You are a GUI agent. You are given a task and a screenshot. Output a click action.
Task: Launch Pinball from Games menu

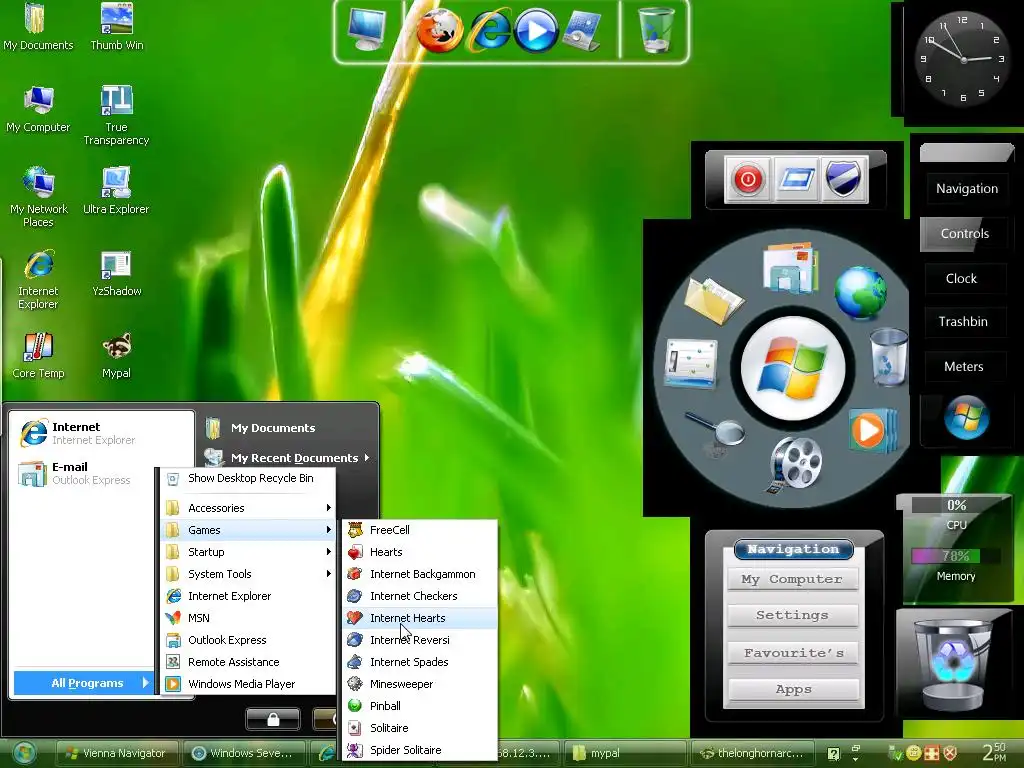[420, 706]
